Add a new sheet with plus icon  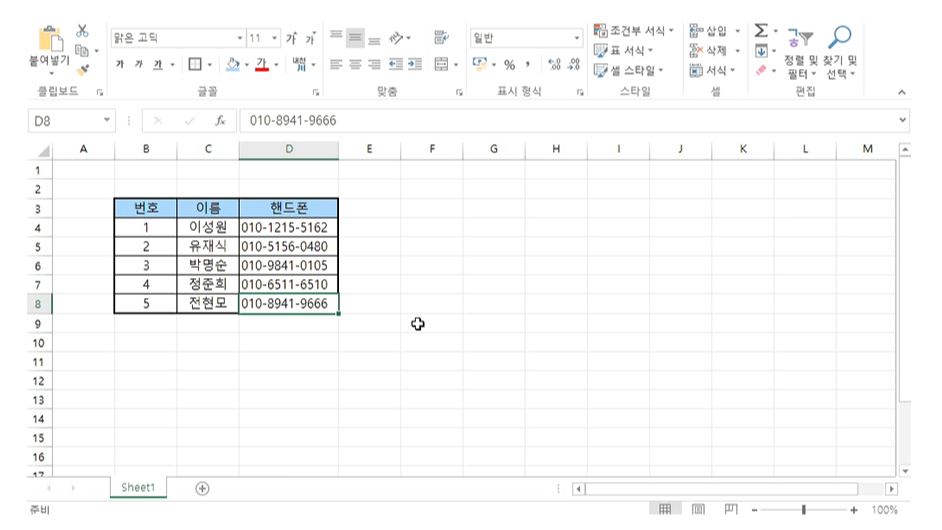tap(202, 488)
